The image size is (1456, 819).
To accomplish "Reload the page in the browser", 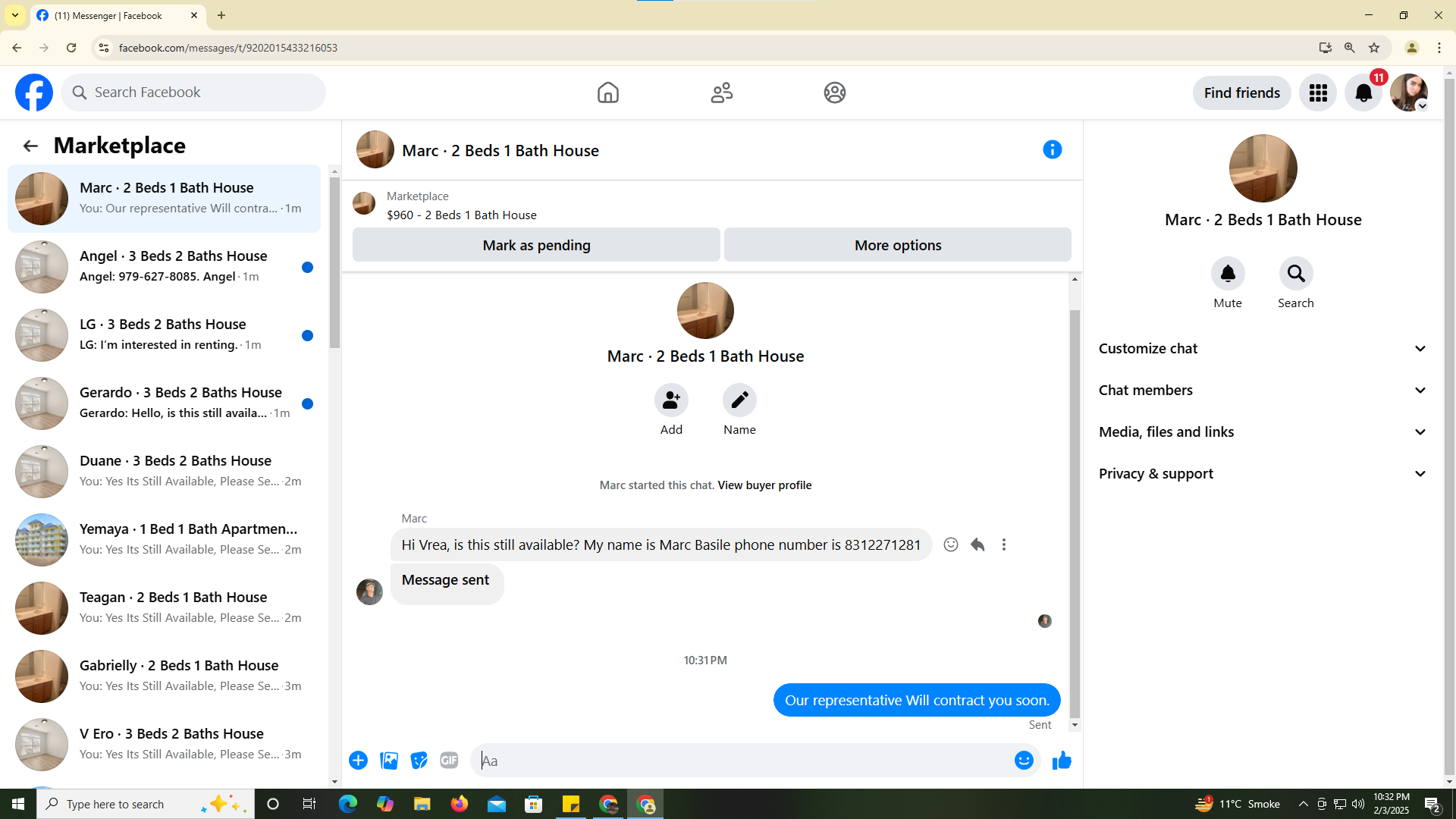I will [x=71, y=48].
